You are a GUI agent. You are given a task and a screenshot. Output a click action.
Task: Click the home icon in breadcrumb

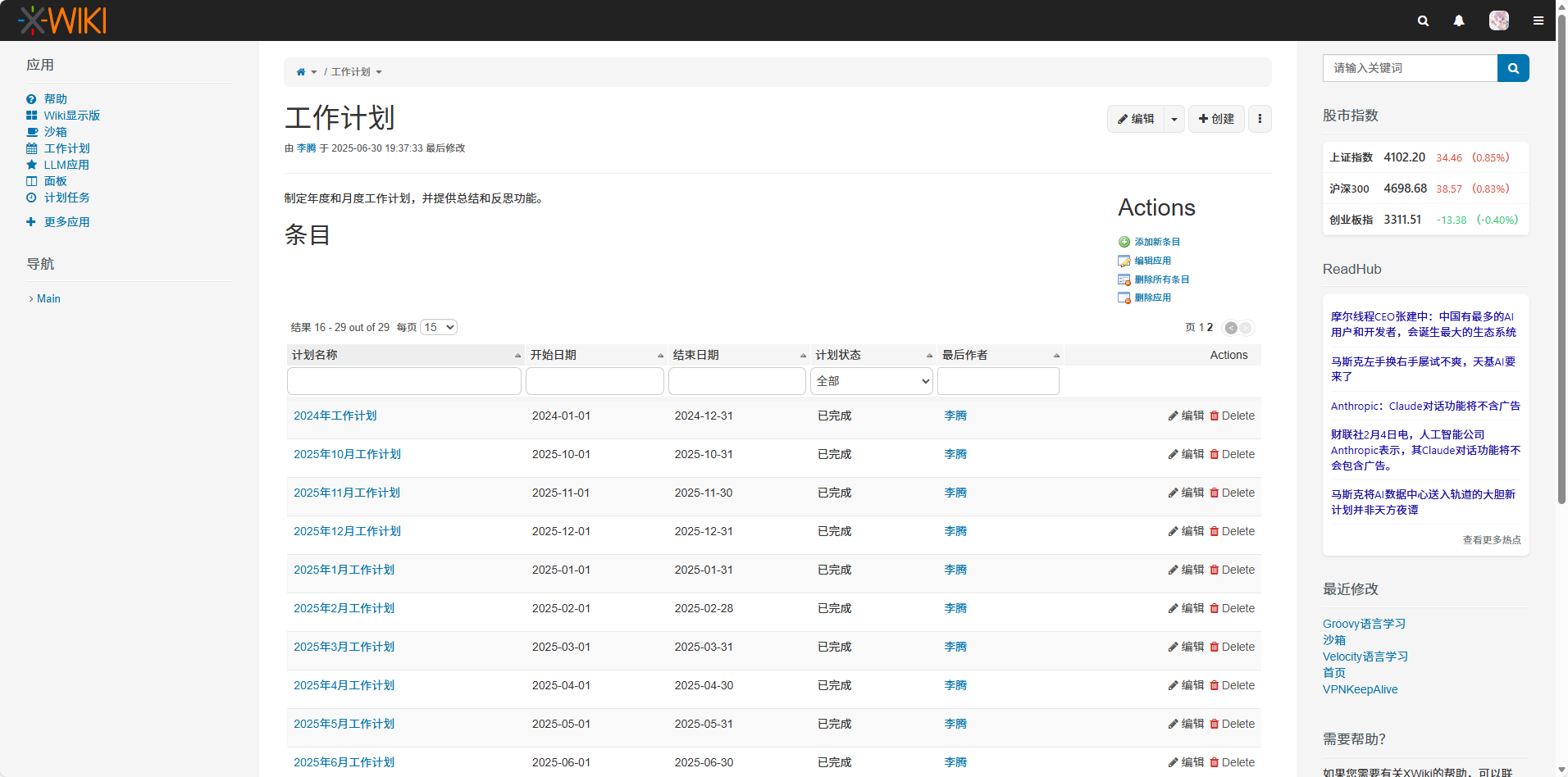[301, 72]
